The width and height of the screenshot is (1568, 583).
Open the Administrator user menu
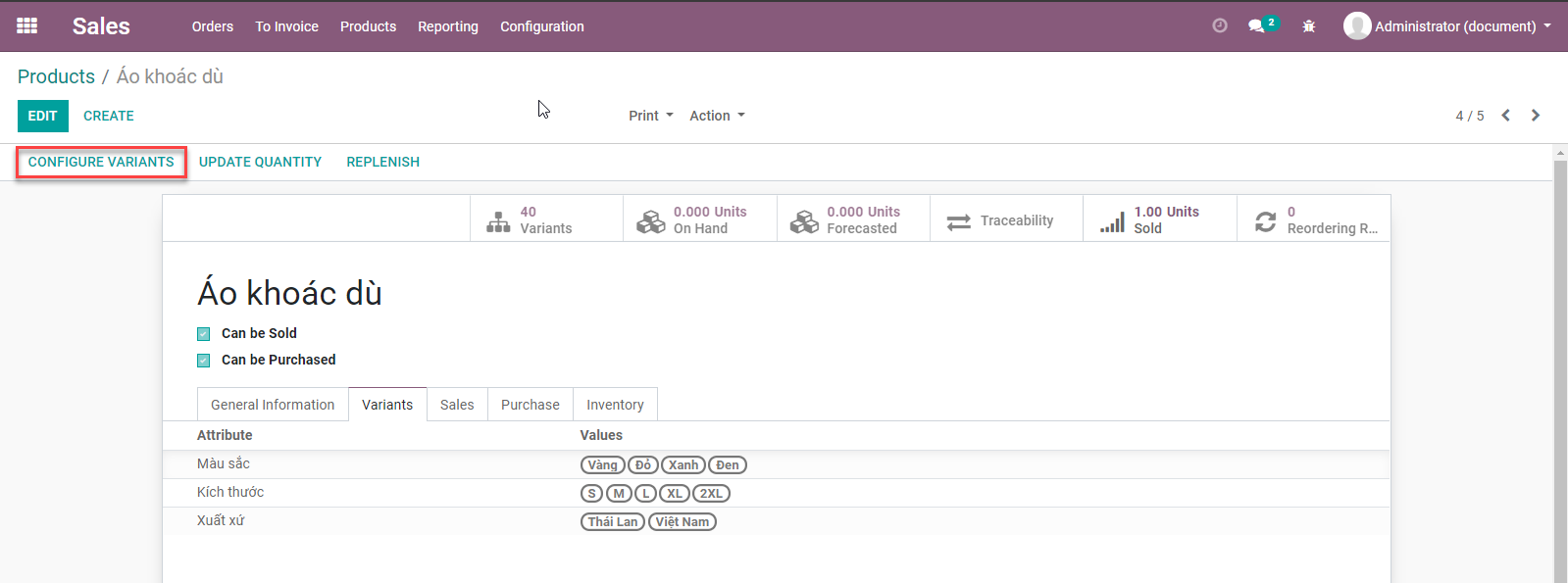(1447, 26)
